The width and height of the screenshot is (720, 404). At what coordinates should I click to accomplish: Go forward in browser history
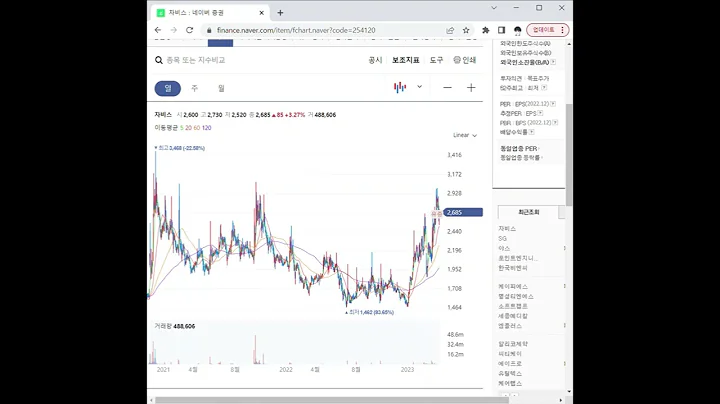click(x=174, y=30)
